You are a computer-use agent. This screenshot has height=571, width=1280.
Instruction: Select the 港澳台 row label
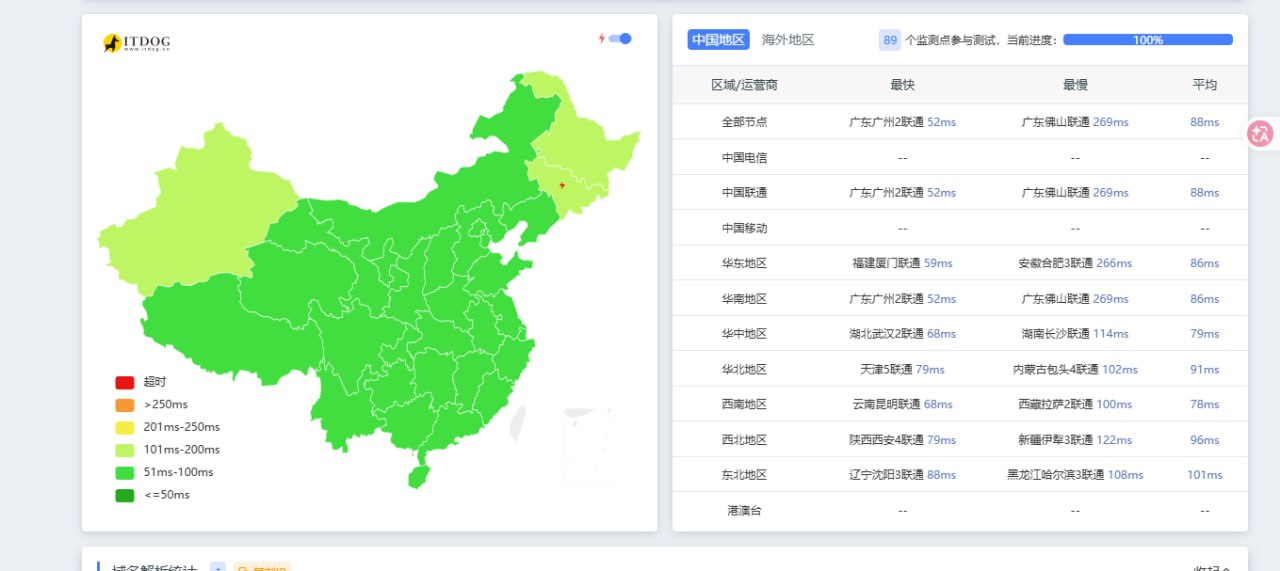point(744,510)
